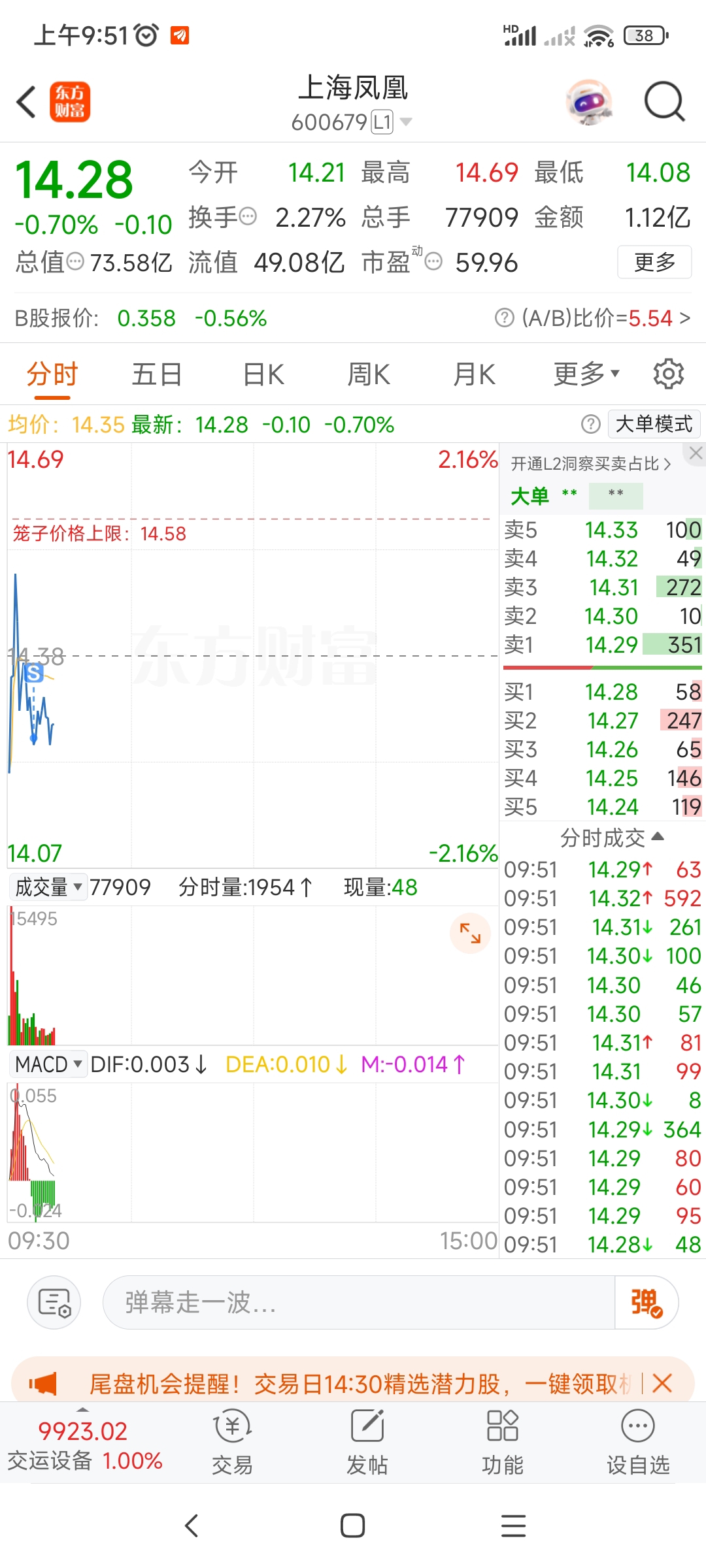Tap the 市盈 info icon

[433, 262]
